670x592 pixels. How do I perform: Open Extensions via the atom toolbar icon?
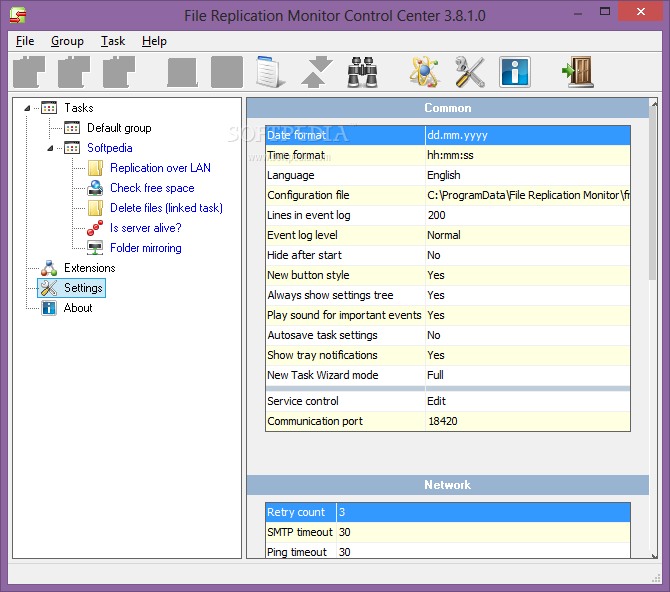point(424,72)
